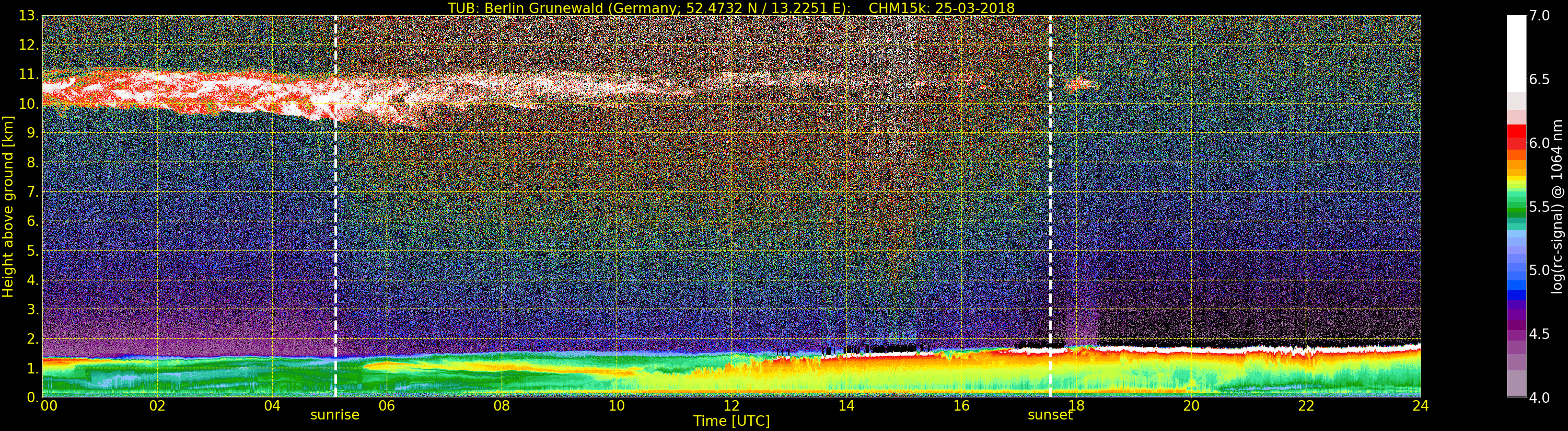The width and height of the screenshot is (1568, 431).
Task: Click the white top section of colorbar
Action: [1516, 54]
